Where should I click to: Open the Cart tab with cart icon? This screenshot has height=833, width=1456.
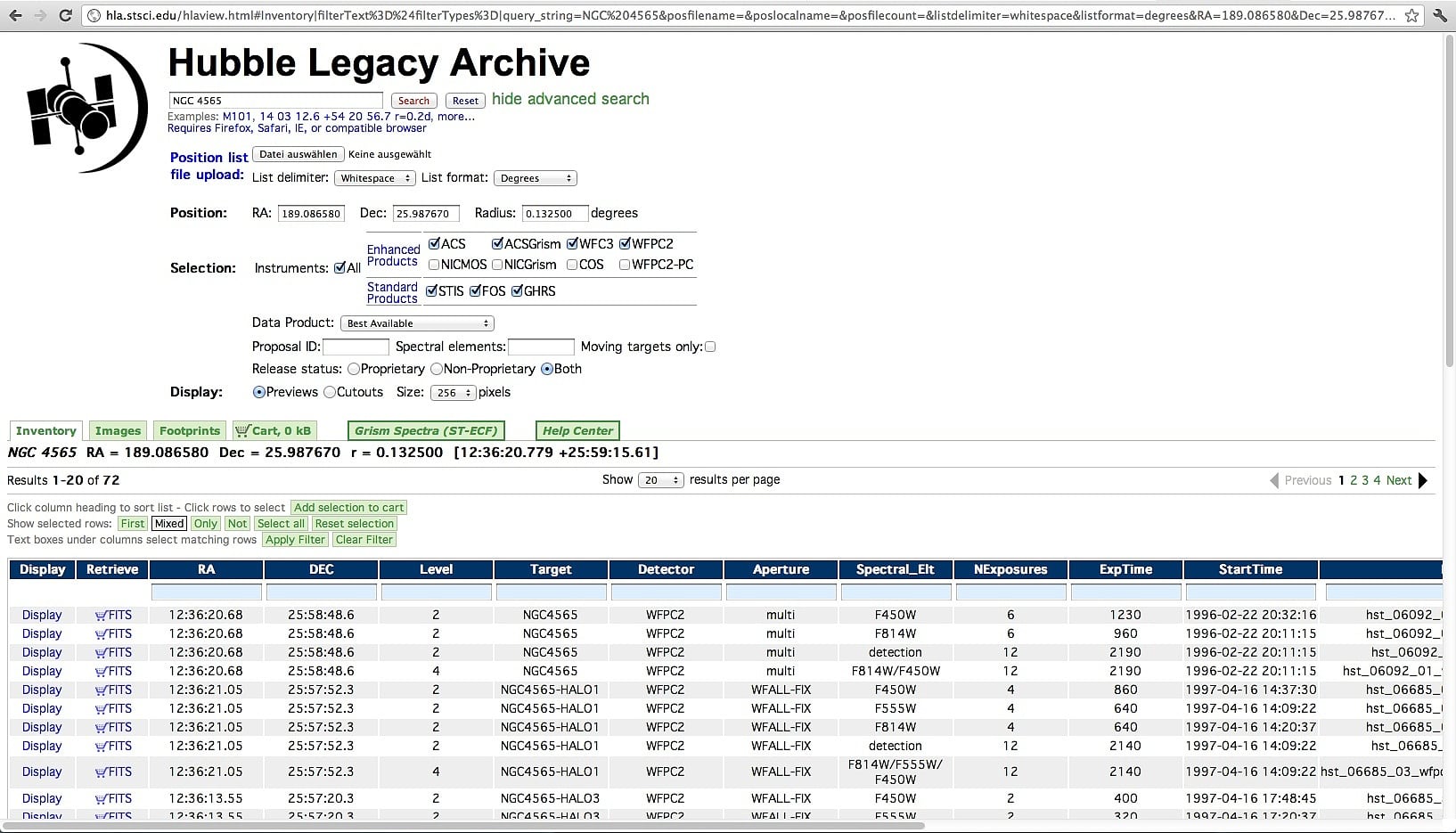click(274, 431)
